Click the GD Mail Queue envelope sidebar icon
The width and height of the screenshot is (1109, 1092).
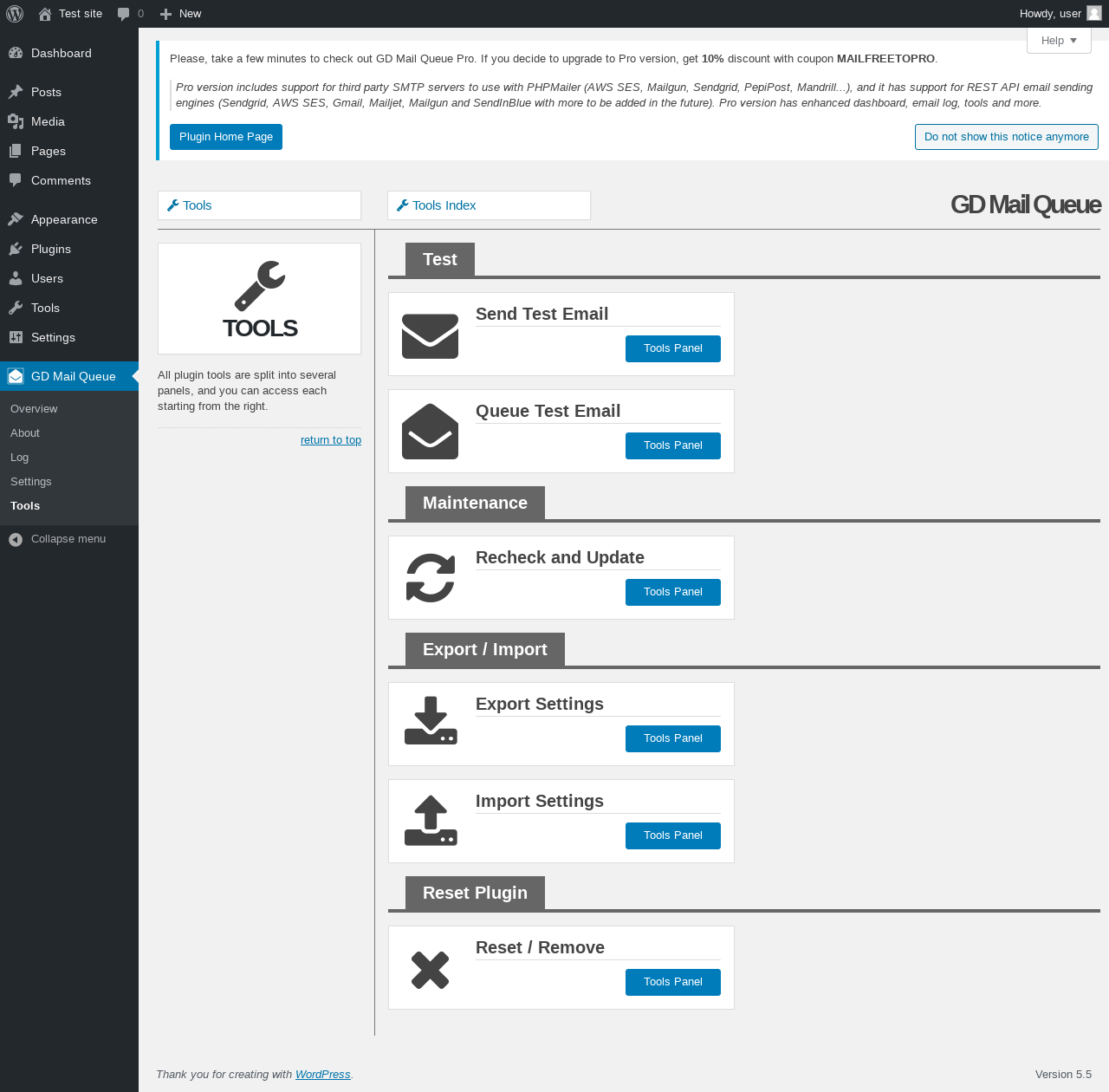[16, 376]
